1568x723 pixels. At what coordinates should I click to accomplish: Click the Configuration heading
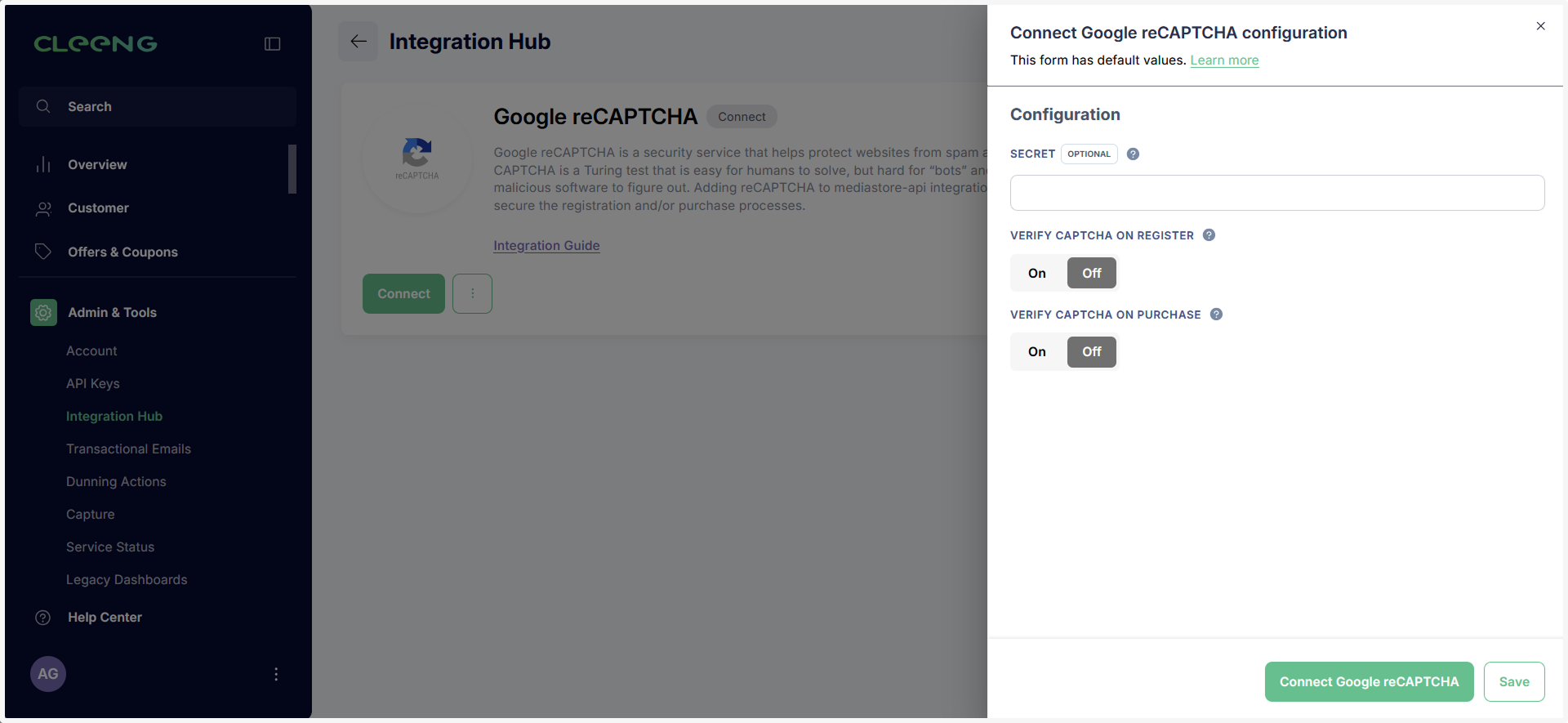tap(1065, 114)
